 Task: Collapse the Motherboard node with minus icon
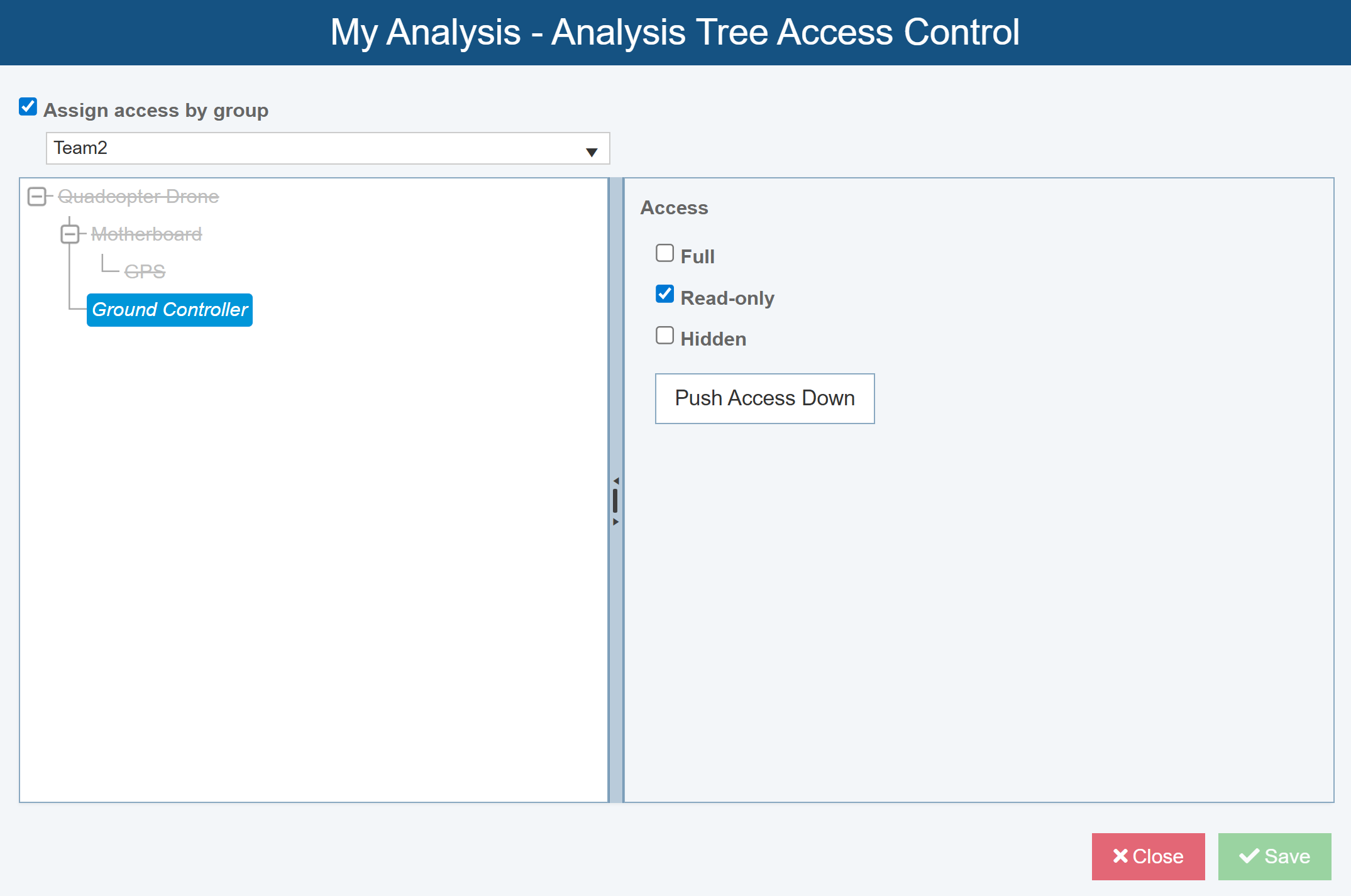(70, 234)
